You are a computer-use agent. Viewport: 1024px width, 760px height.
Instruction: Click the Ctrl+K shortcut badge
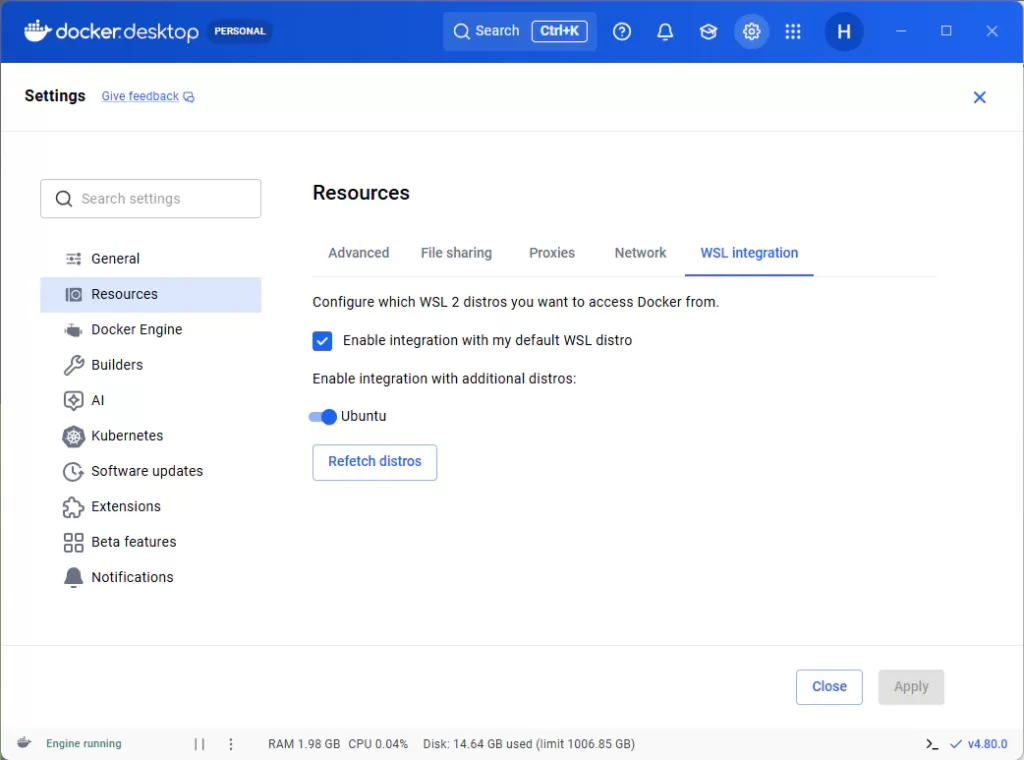pyautogui.click(x=559, y=31)
